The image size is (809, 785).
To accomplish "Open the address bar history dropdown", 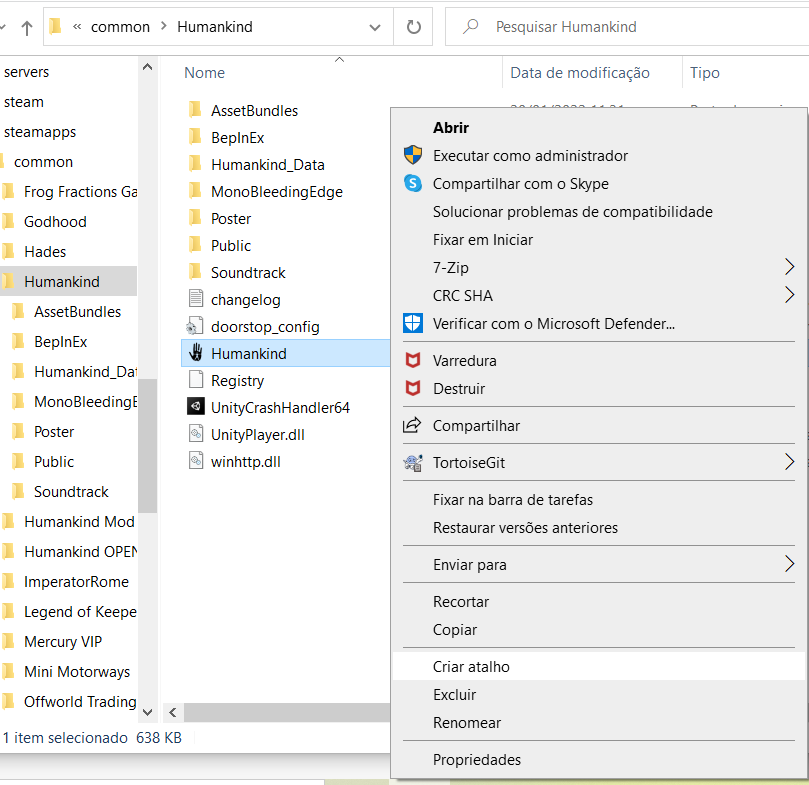I will (375, 27).
